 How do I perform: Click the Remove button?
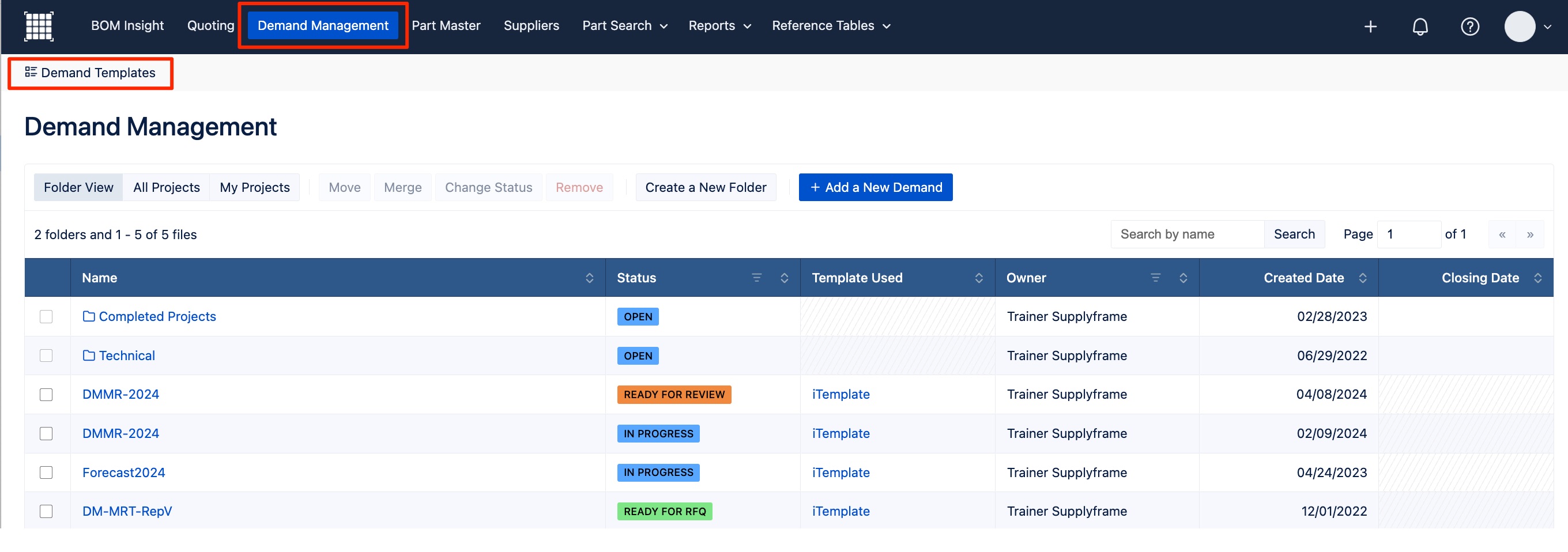[x=579, y=187]
